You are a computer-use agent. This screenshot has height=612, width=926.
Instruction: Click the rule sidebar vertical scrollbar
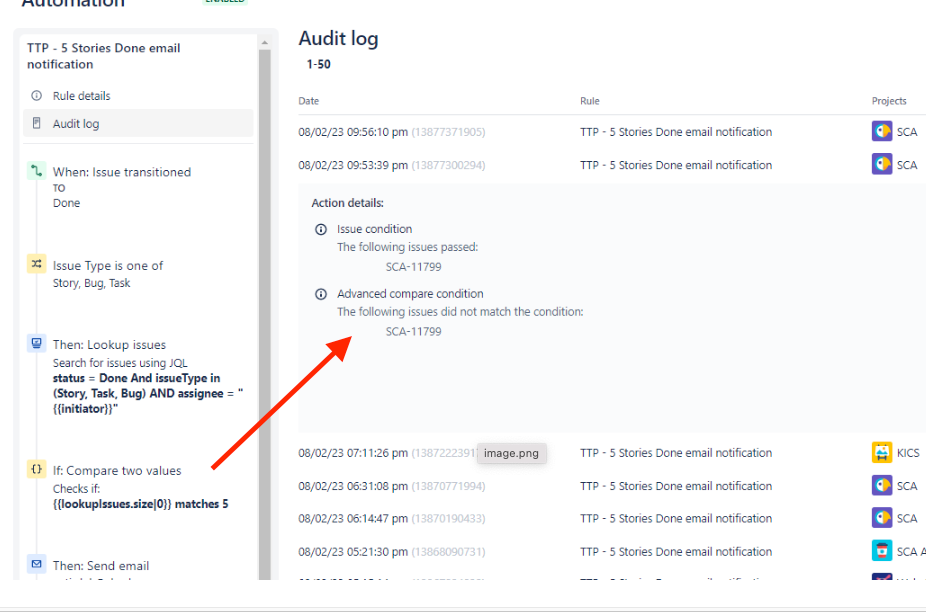pyautogui.click(x=265, y=313)
